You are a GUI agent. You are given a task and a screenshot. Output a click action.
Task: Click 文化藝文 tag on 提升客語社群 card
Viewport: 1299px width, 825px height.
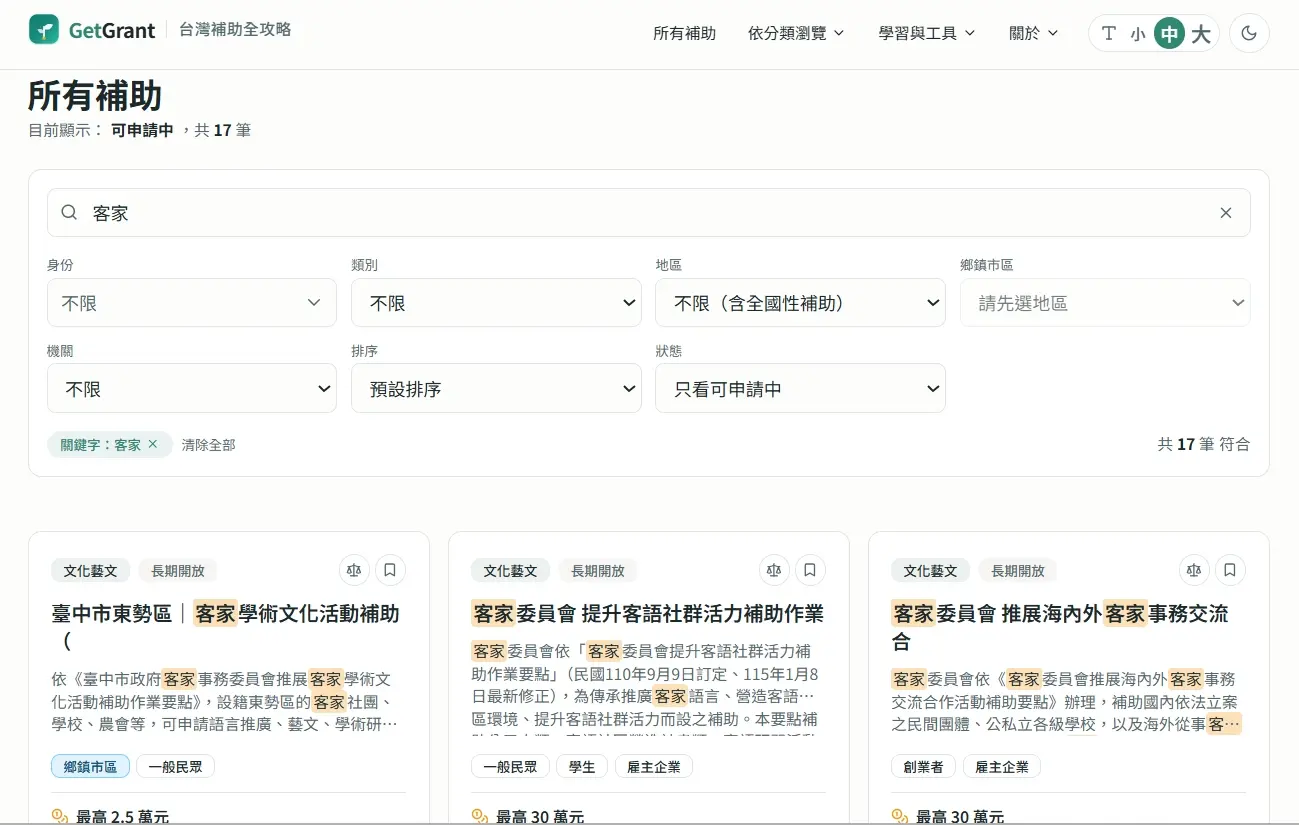[510, 571]
